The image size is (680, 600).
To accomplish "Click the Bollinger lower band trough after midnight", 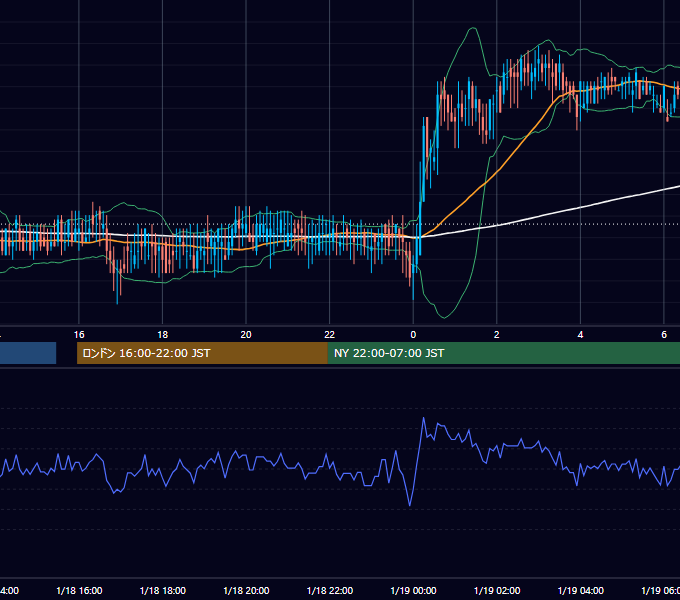I will pos(444,317).
